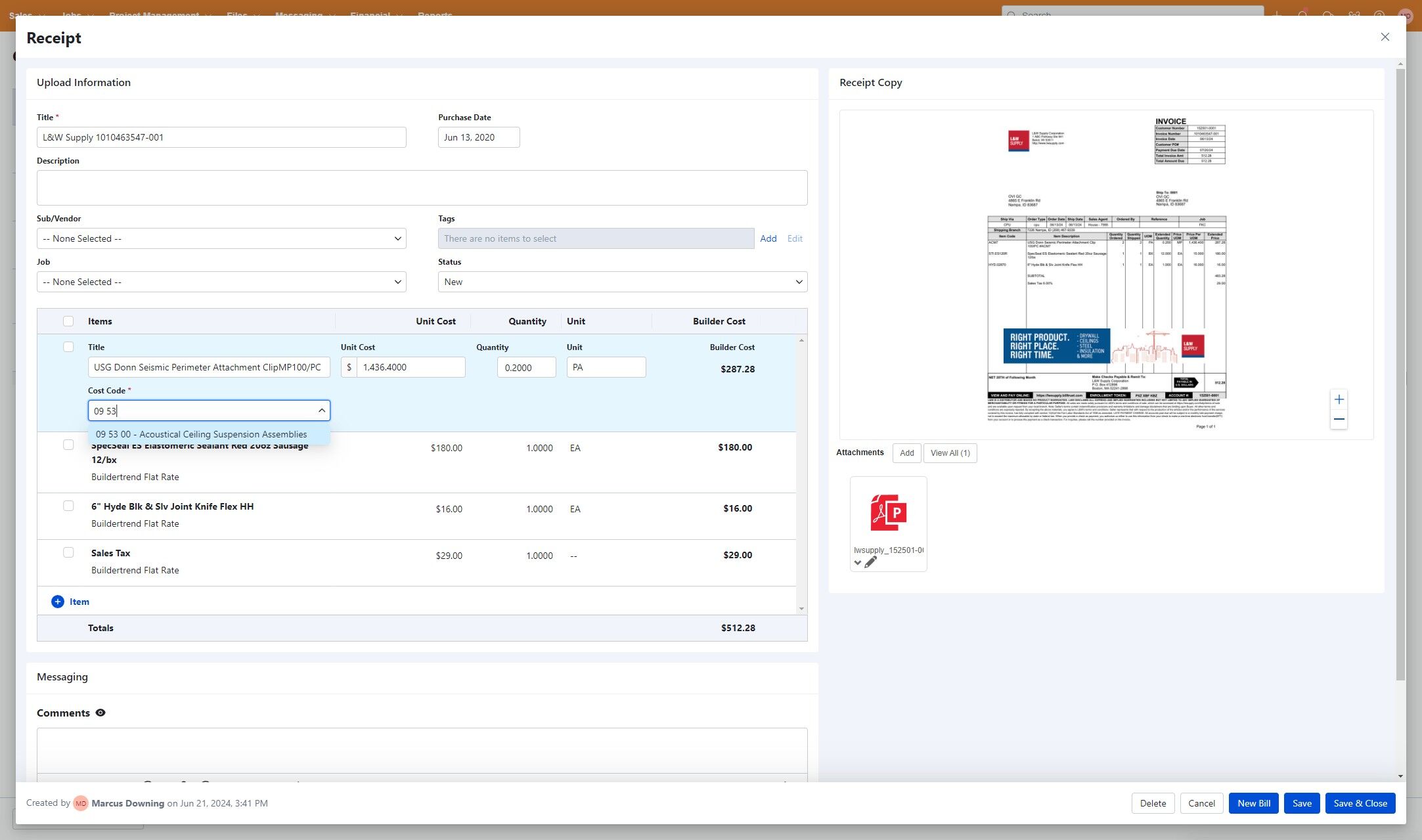Collapse the Cost Code combo box chevron
Screen dimensions: 1422x840
coord(321,410)
